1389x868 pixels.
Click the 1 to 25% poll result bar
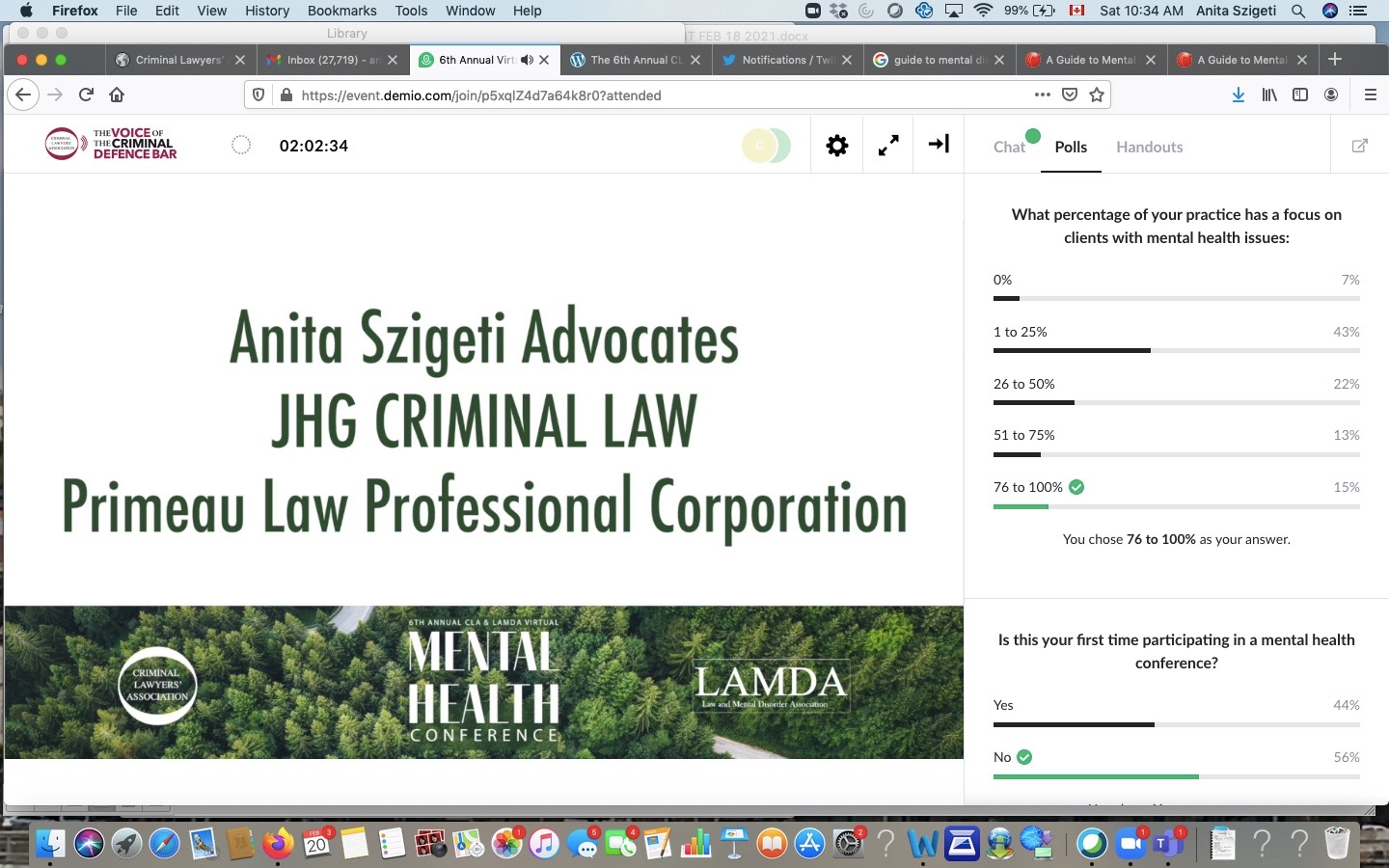click(x=1176, y=350)
